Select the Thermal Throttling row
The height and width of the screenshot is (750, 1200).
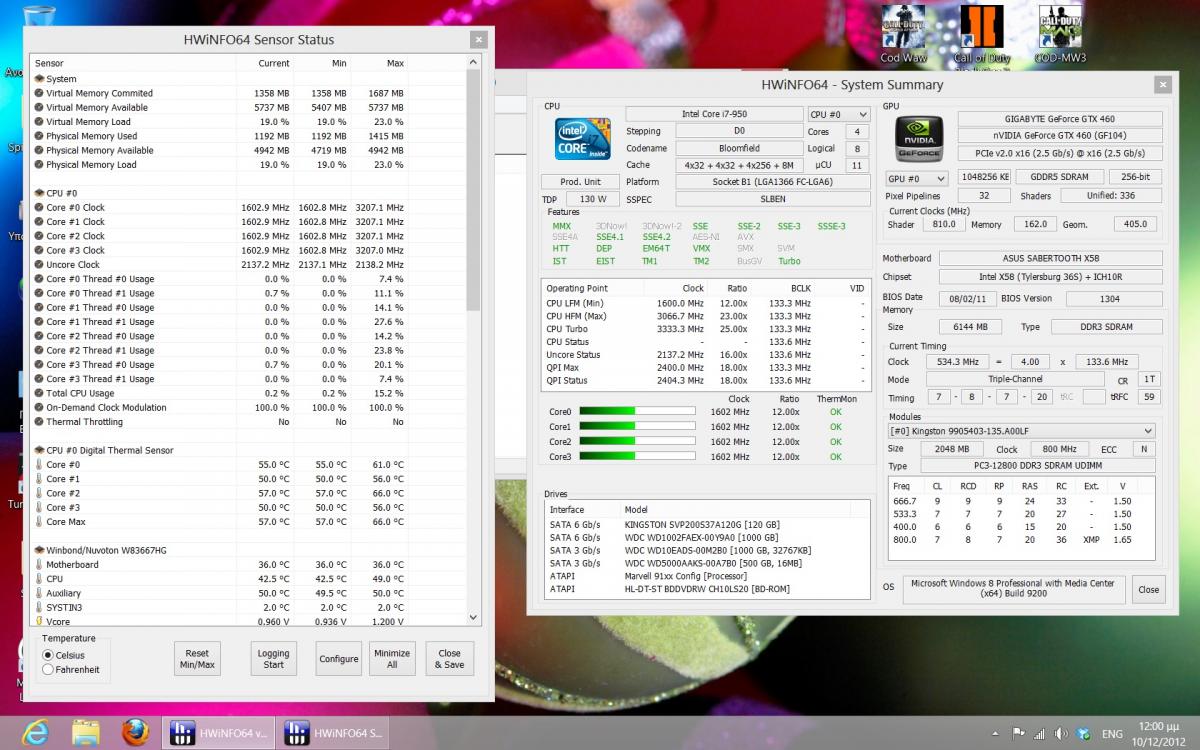(219, 422)
